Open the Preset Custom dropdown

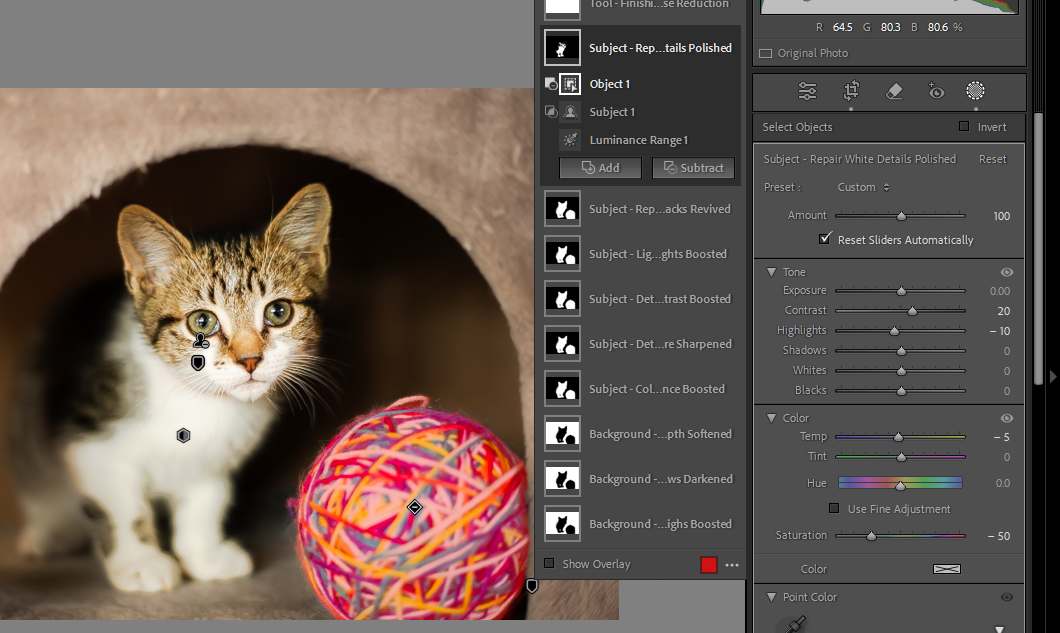[863, 187]
